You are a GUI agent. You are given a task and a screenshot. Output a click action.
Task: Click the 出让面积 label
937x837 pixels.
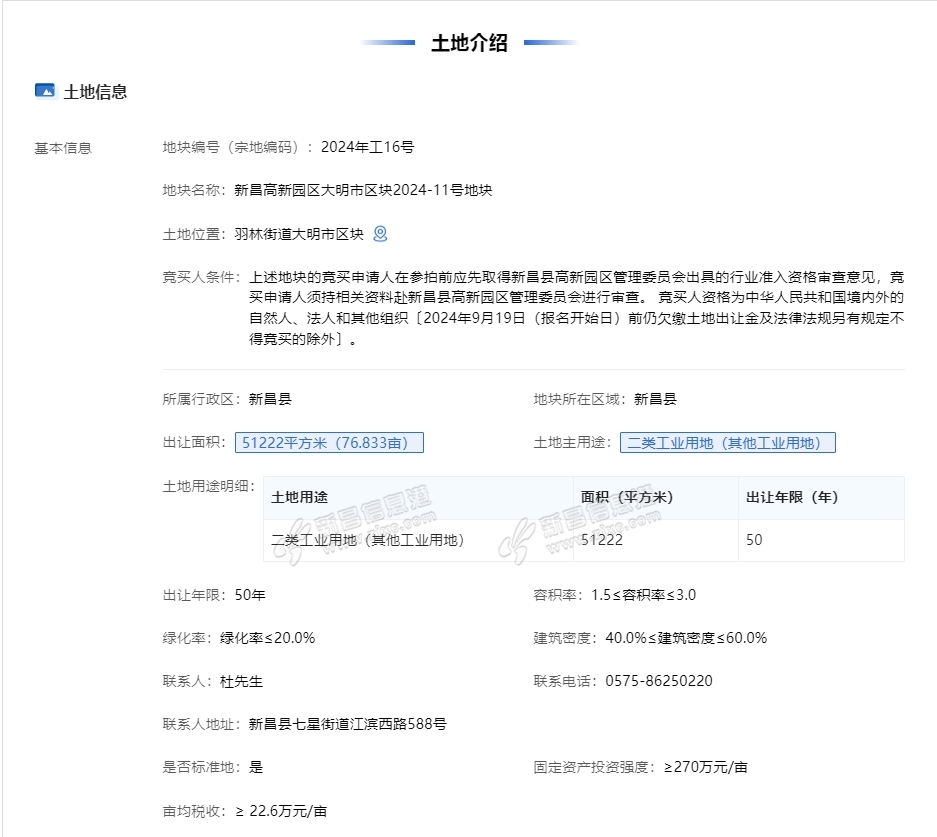195,443
